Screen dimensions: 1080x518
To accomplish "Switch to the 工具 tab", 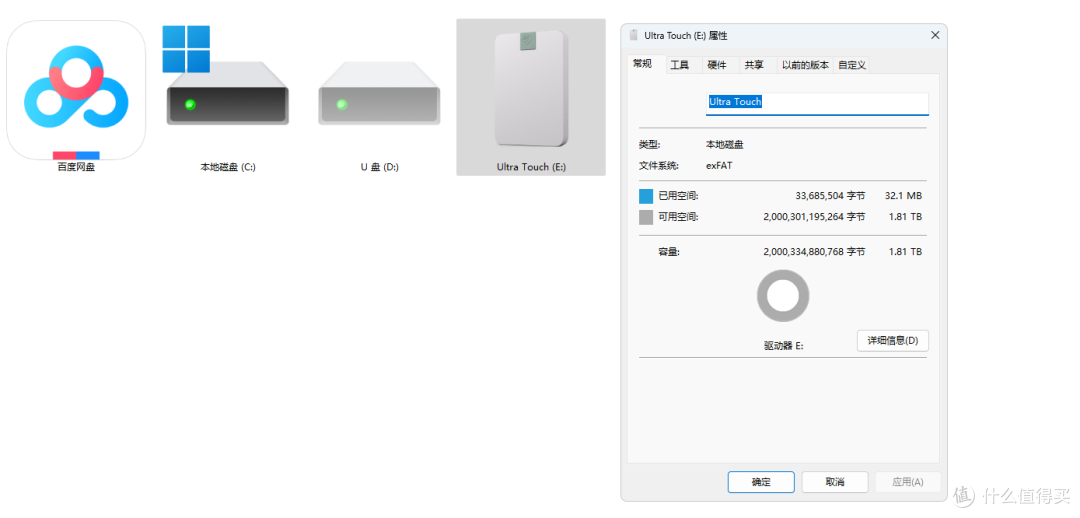I will [x=680, y=65].
